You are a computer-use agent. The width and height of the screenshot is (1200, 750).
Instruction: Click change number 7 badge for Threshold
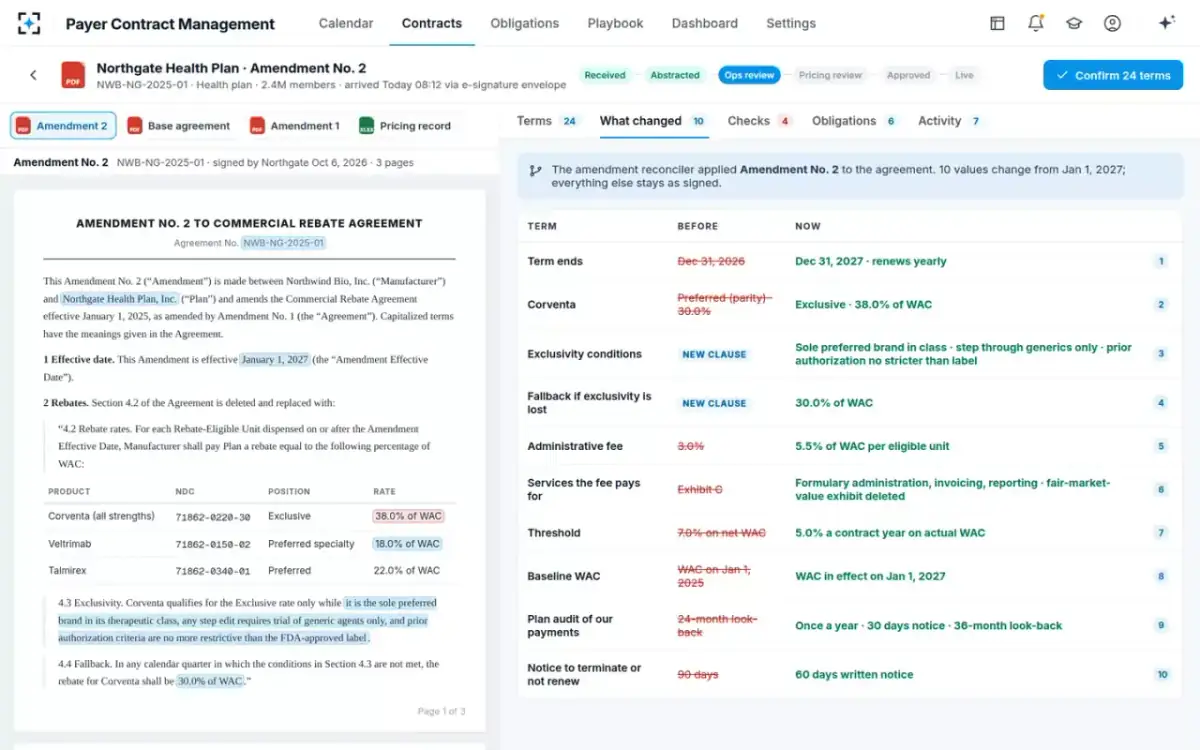(1161, 533)
